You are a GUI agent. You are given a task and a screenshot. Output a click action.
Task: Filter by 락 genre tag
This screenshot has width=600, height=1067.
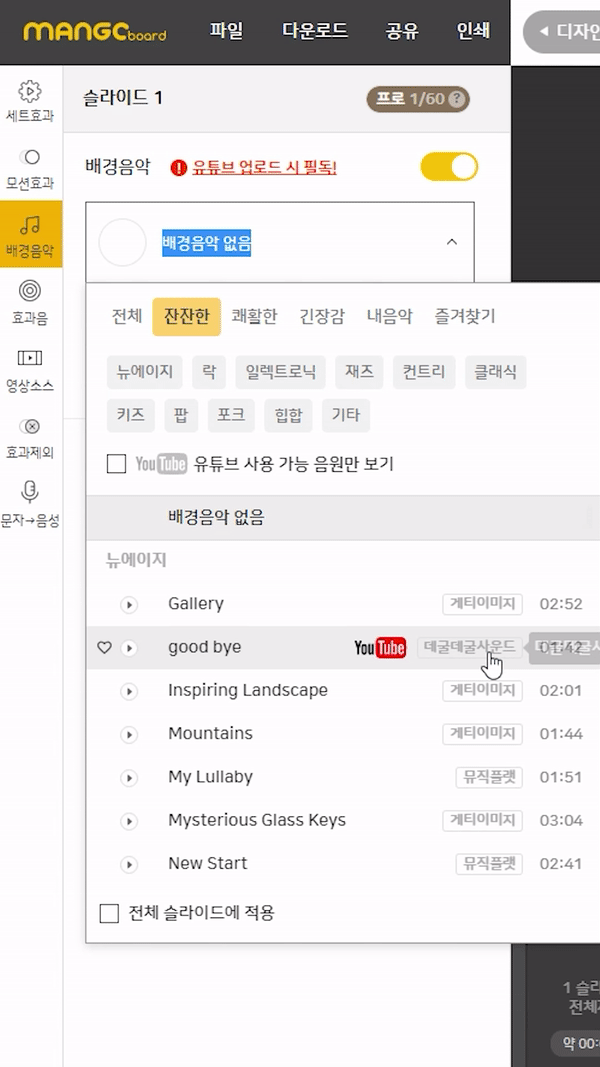pos(210,372)
